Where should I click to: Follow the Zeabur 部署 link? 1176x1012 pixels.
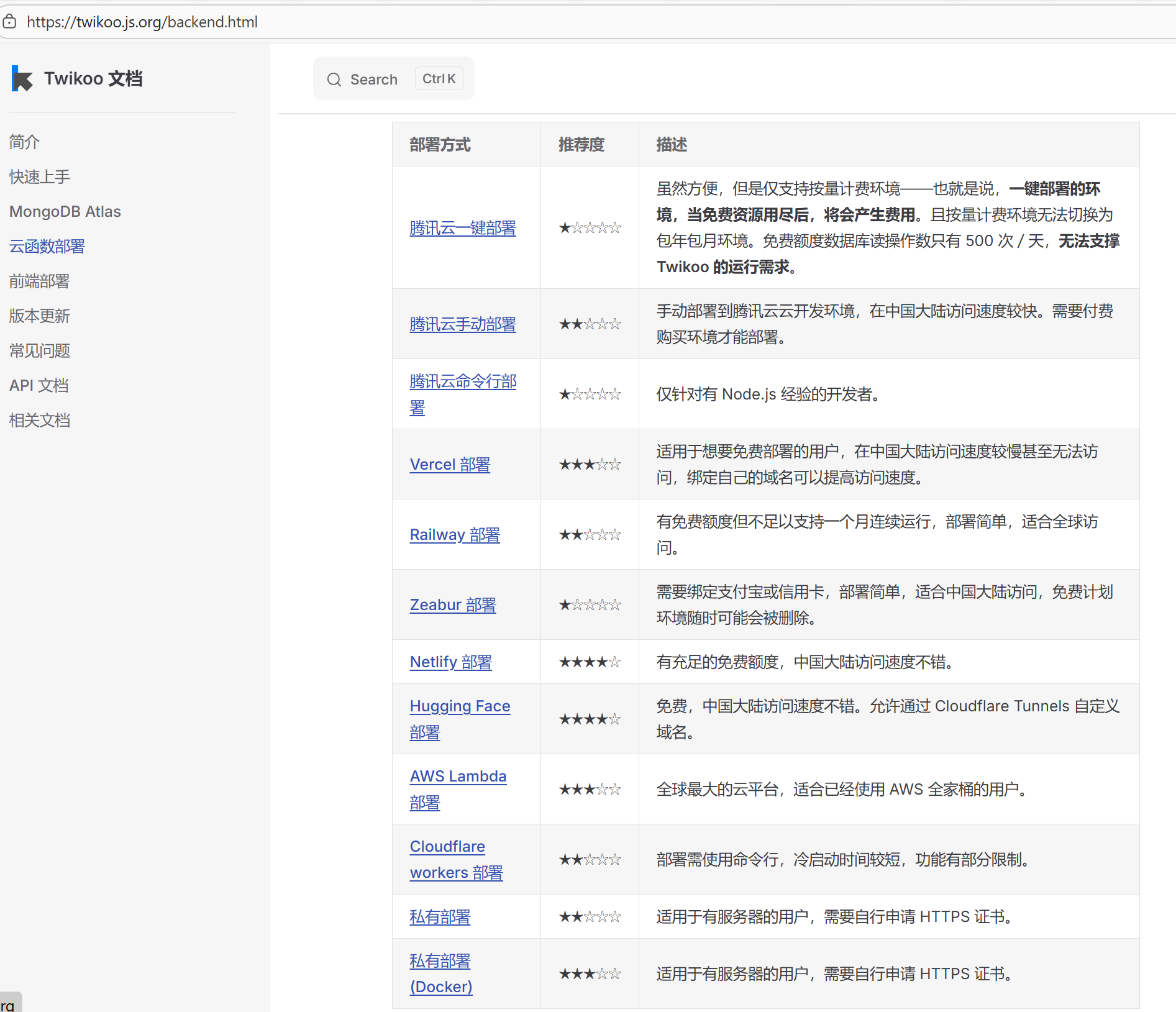click(453, 605)
